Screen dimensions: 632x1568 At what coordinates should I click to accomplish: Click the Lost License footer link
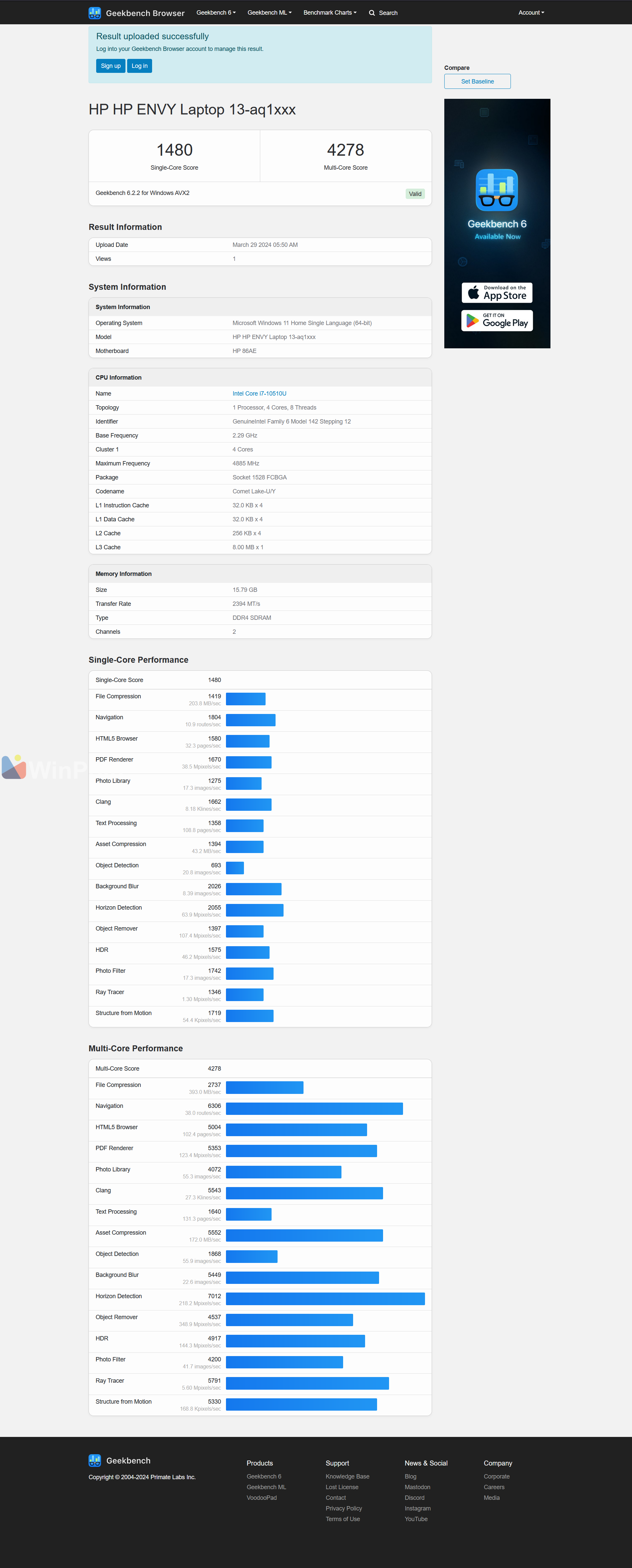342,1487
